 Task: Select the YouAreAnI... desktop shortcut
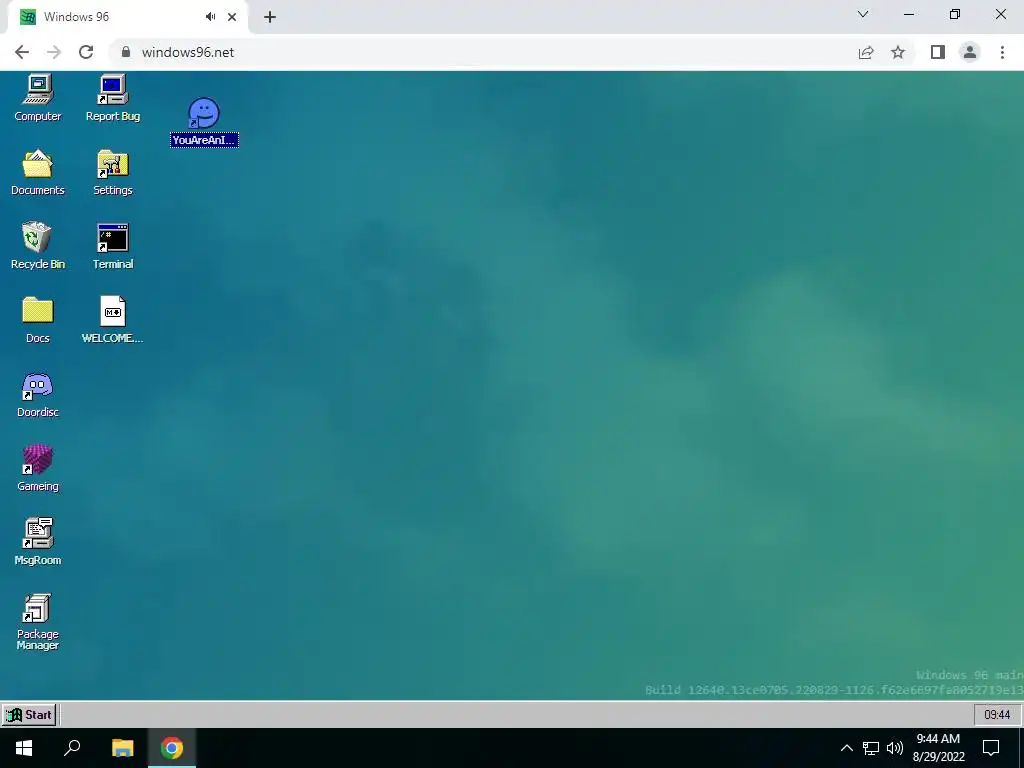pyautogui.click(x=204, y=122)
